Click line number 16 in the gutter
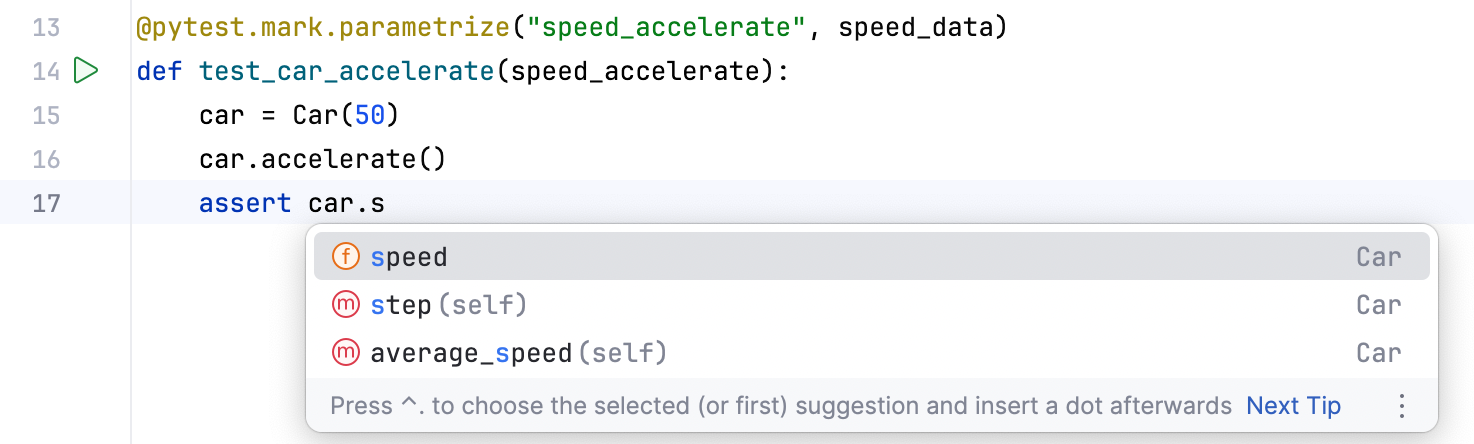The width and height of the screenshot is (1474, 444). pyautogui.click(x=46, y=160)
